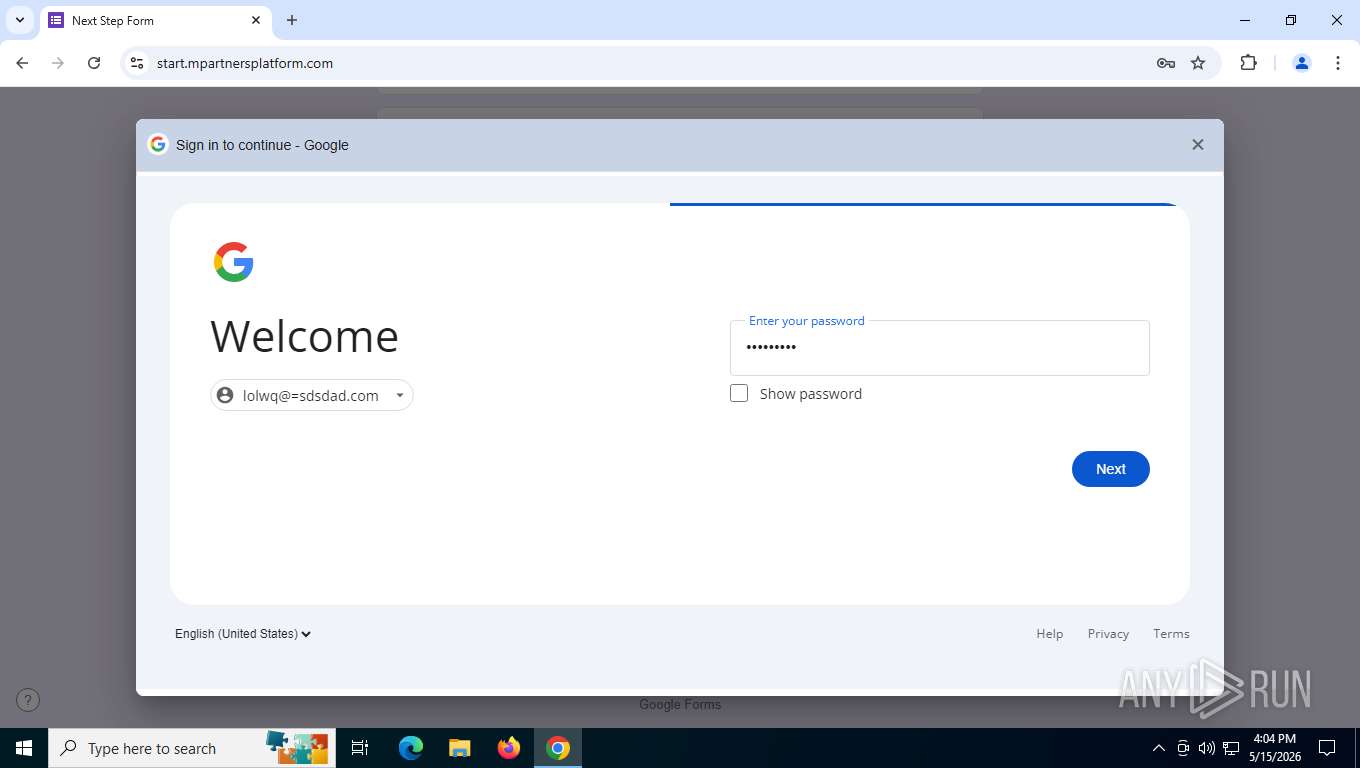
Task: Launch Microsoft Edge from taskbar
Action: click(x=411, y=748)
